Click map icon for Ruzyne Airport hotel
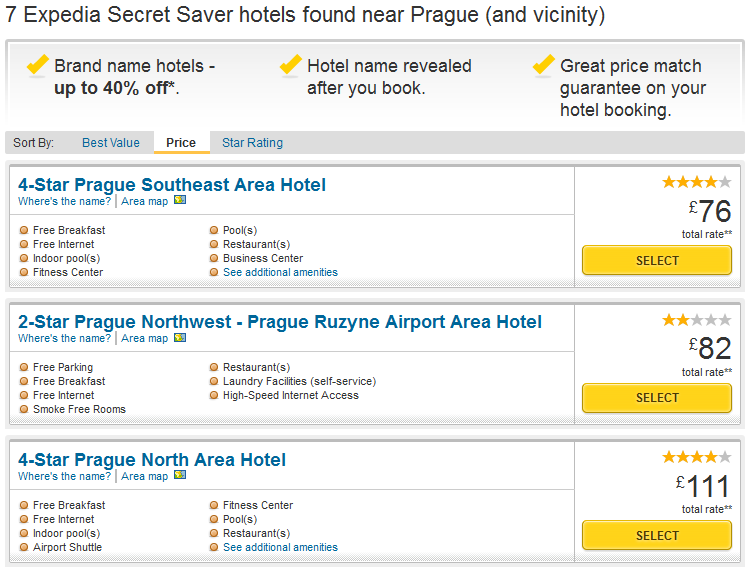 coord(180,338)
